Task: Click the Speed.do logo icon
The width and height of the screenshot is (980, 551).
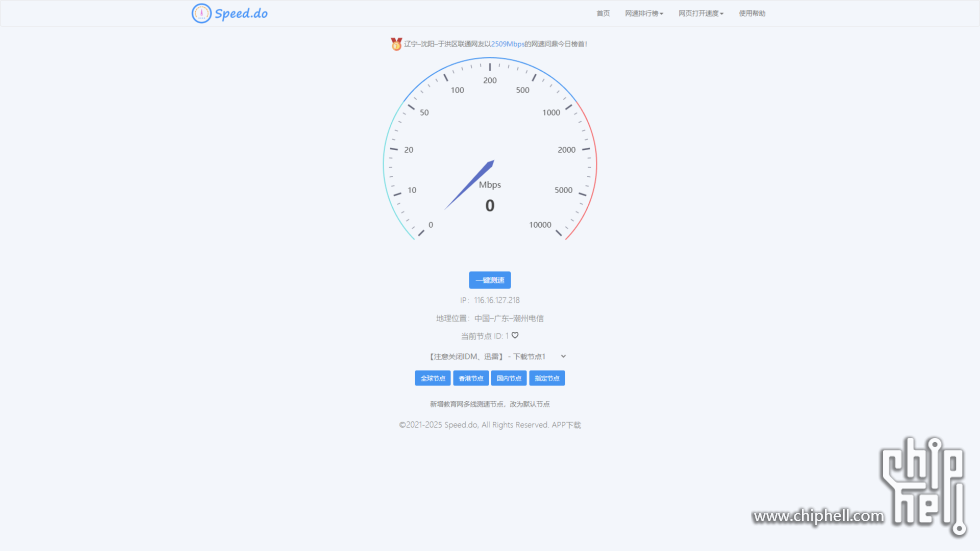Action: (201, 13)
